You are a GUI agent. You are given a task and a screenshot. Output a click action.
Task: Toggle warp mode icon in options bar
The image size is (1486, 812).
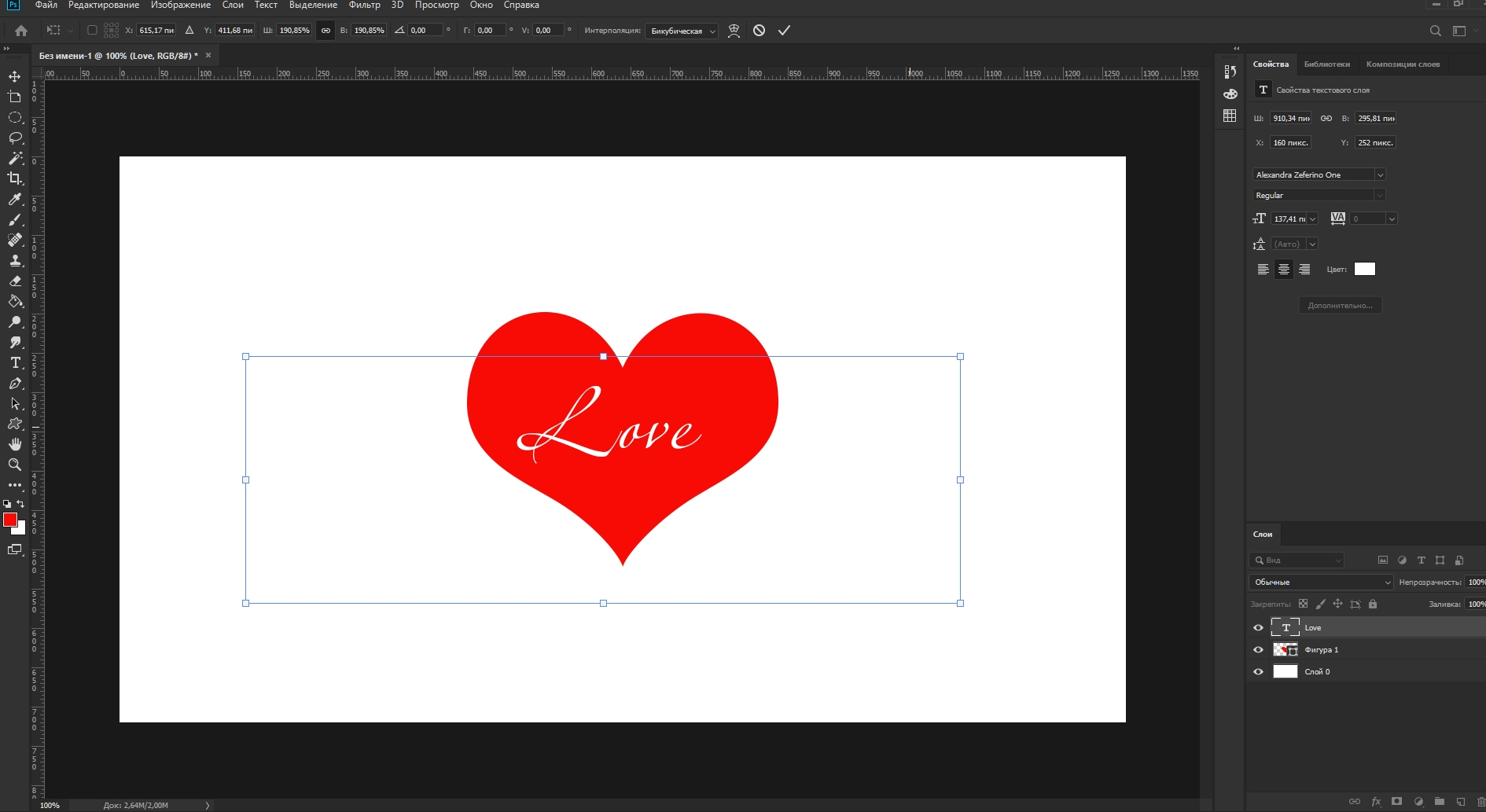[x=734, y=31]
